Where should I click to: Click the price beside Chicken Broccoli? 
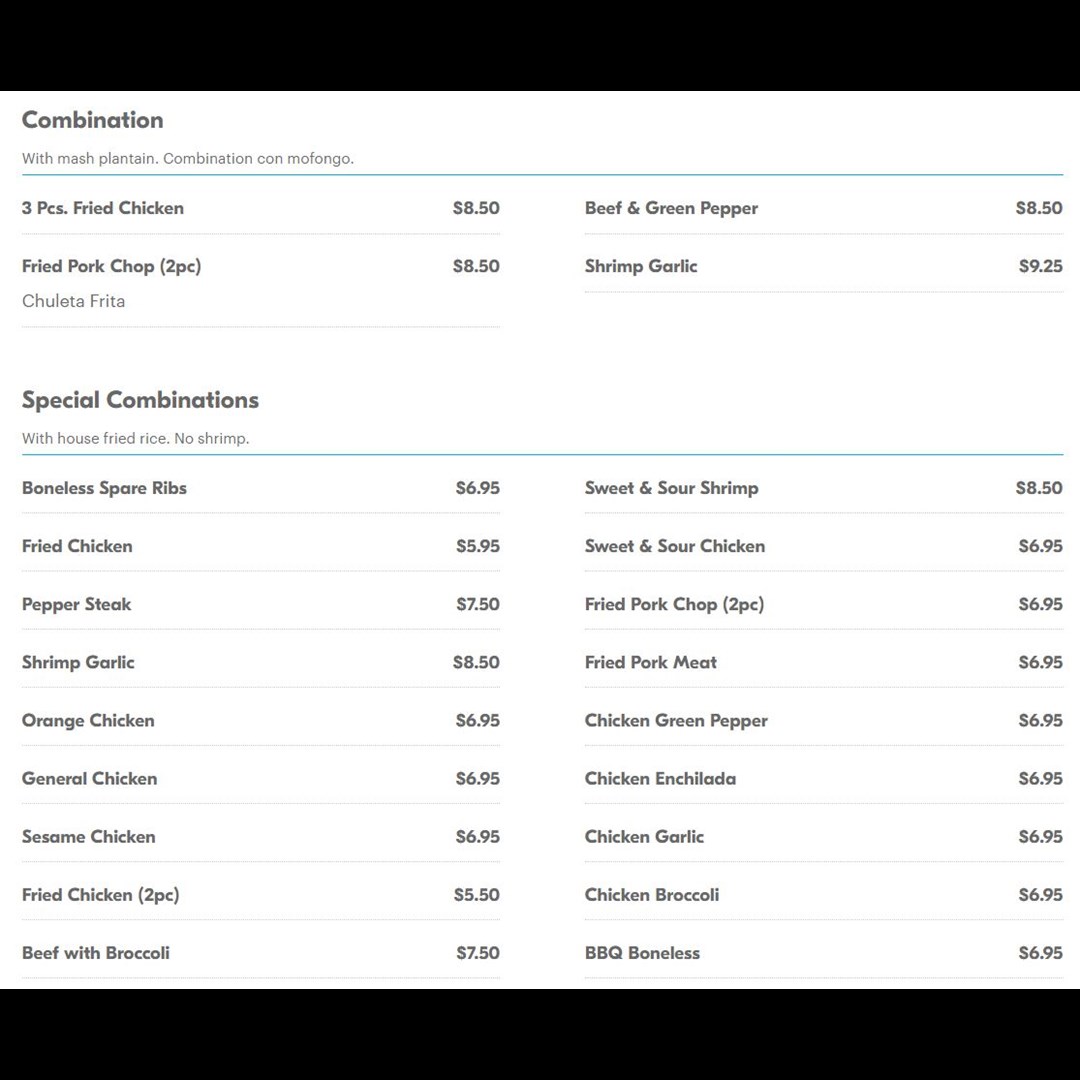tap(1041, 895)
